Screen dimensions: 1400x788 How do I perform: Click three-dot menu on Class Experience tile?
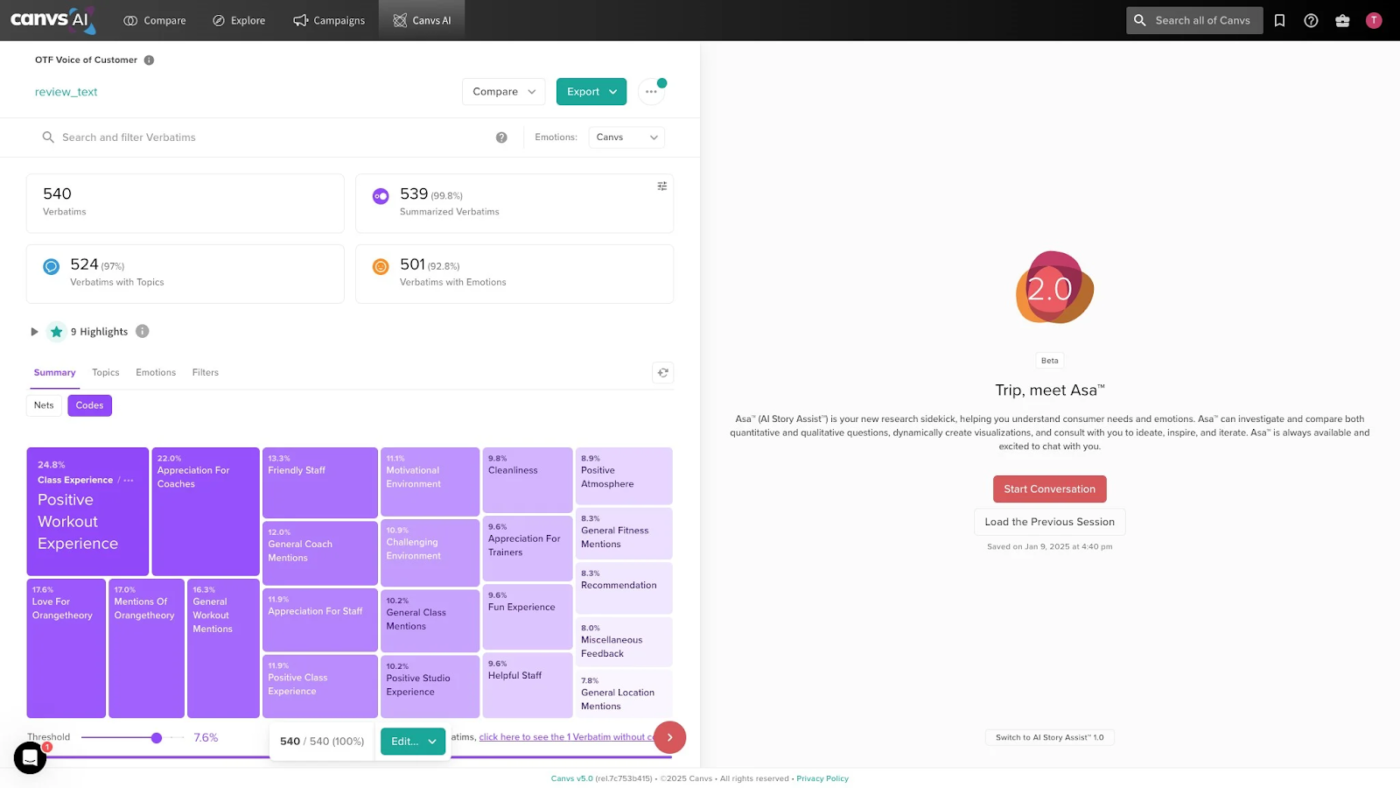click(129, 480)
